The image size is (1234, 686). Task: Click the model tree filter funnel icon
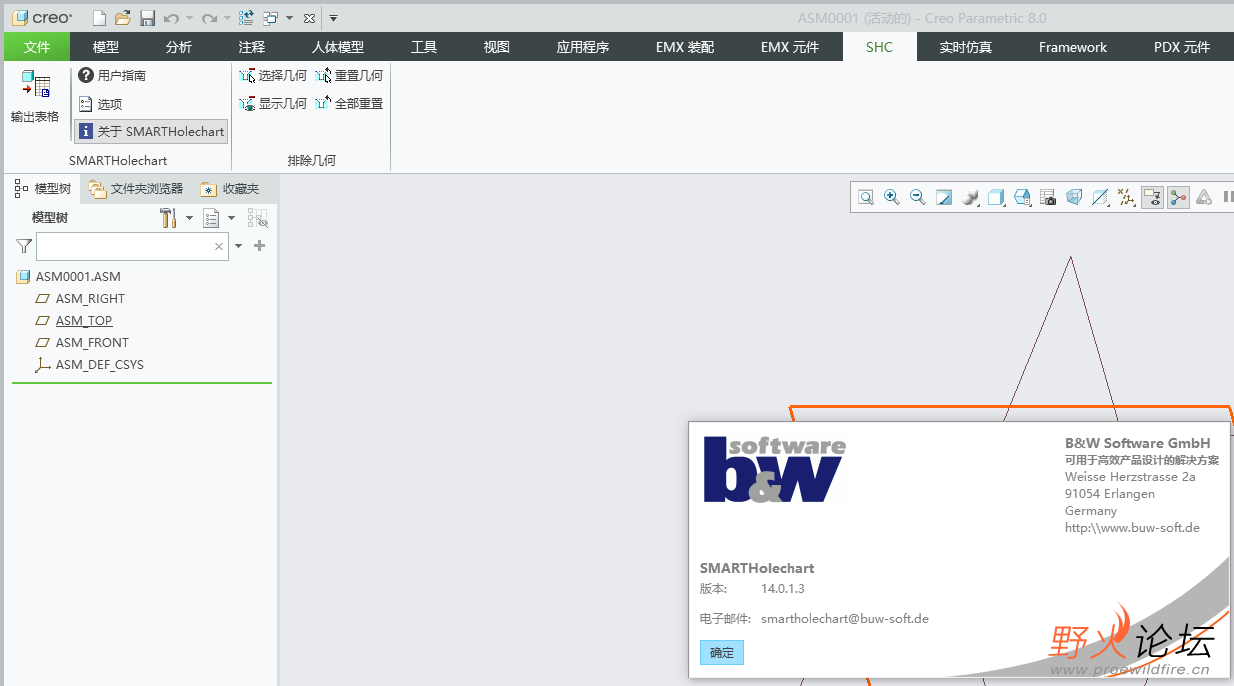[24, 246]
